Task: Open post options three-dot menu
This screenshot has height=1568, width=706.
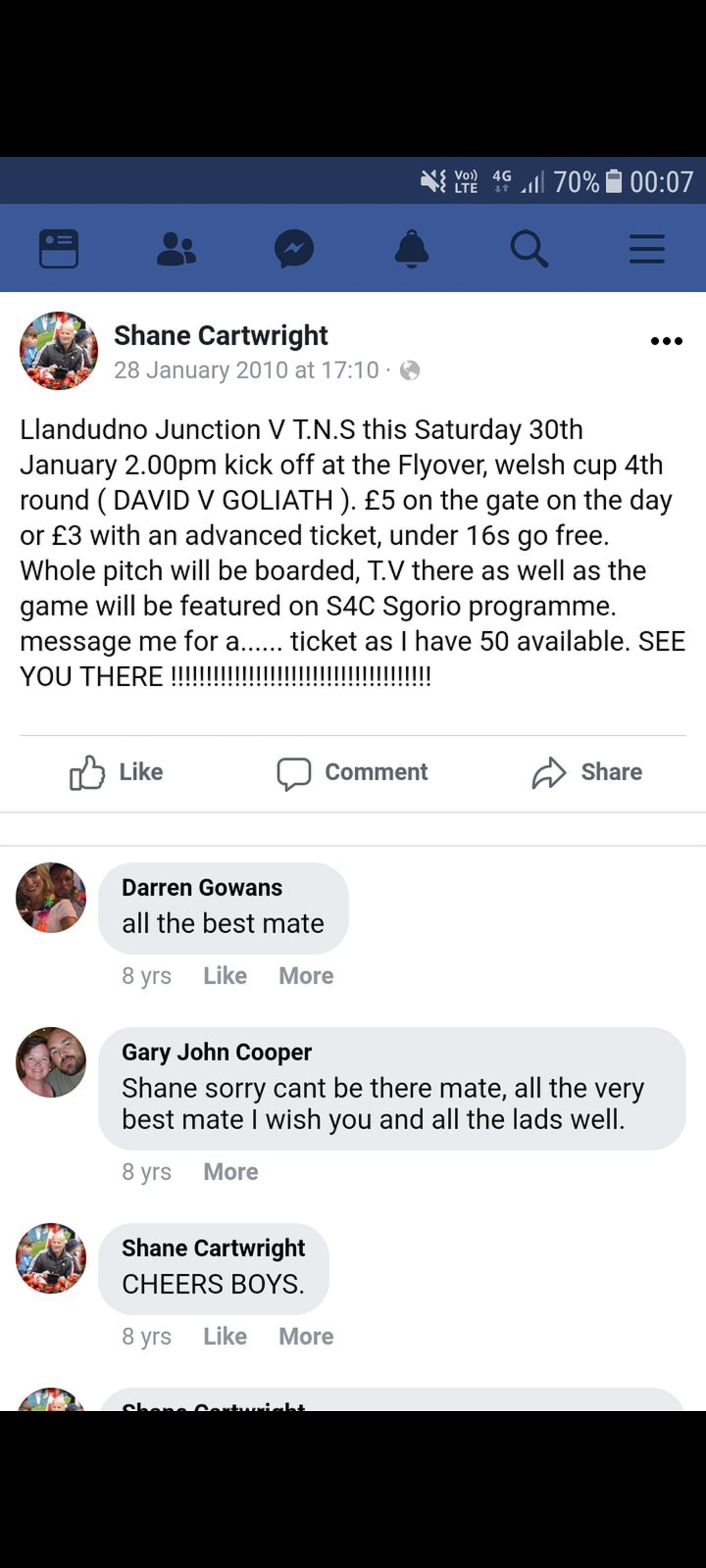Action: [666, 341]
